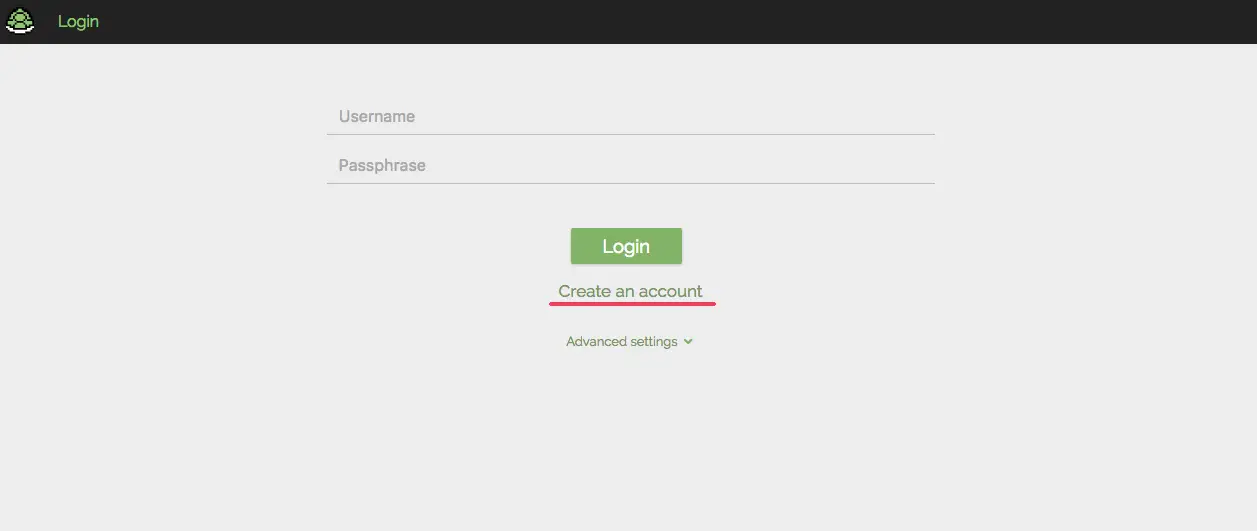
Task: Focus the Passphrase input field
Action: tap(630, 166)
